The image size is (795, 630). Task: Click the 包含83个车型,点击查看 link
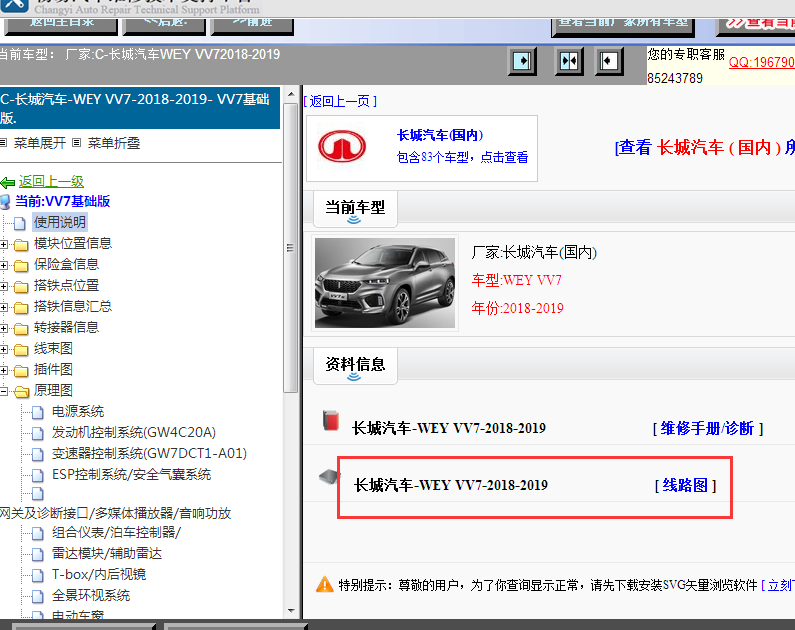462,157
